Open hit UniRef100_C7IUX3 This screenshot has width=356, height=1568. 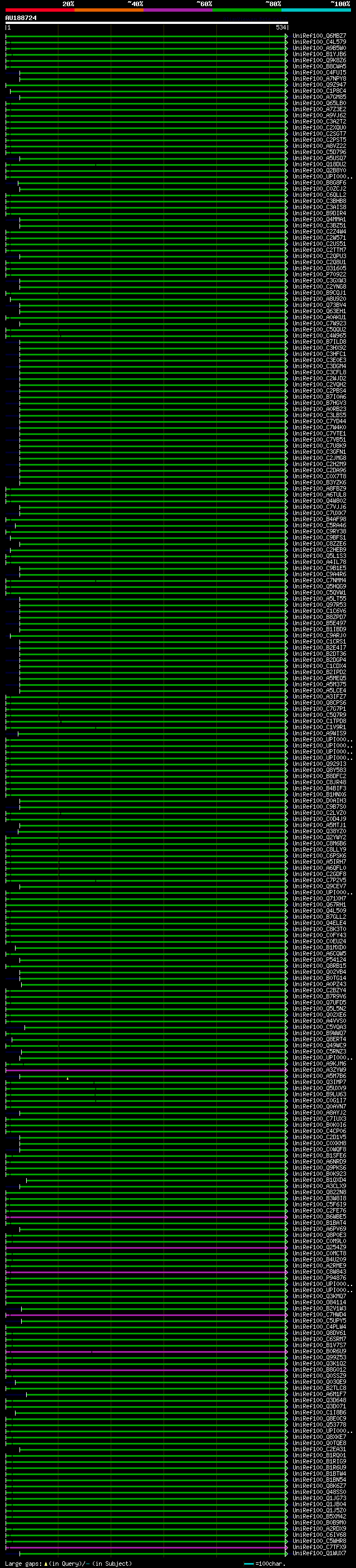pos(319,1119)
